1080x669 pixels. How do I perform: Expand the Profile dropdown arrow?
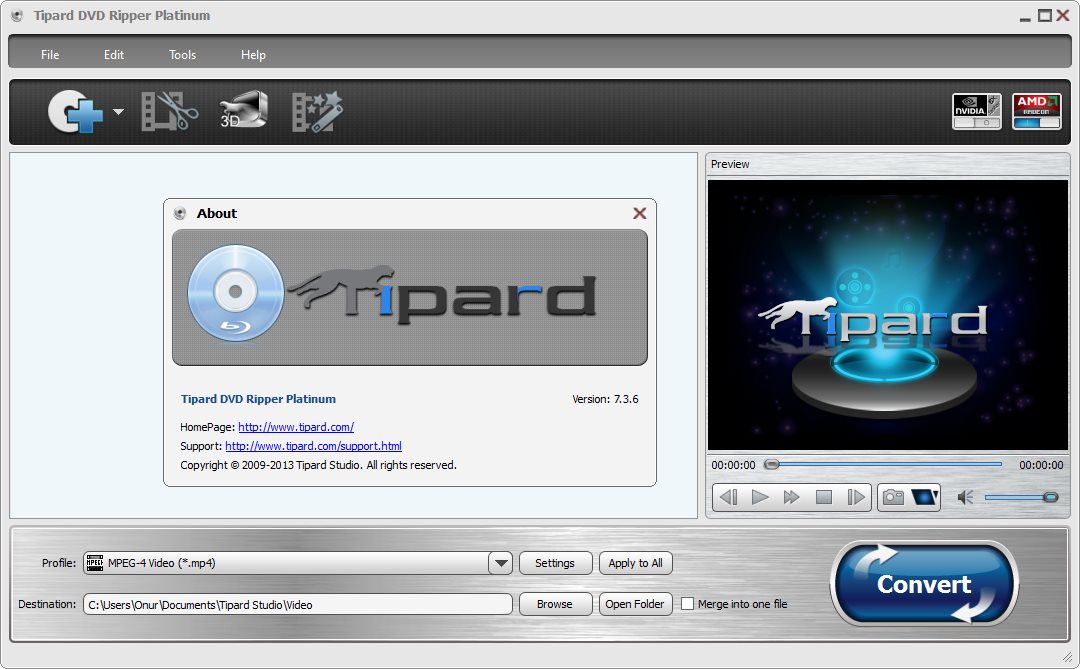[x=501, y=563]
